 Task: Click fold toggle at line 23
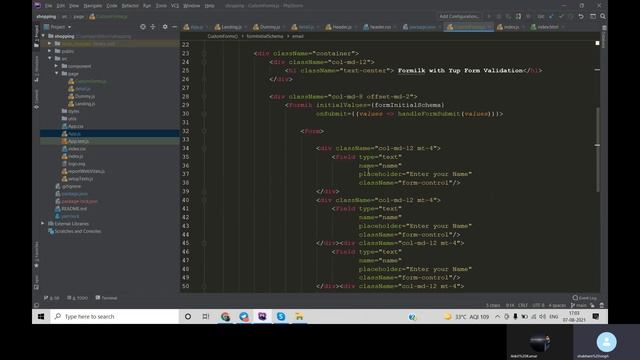coord(204,53)
